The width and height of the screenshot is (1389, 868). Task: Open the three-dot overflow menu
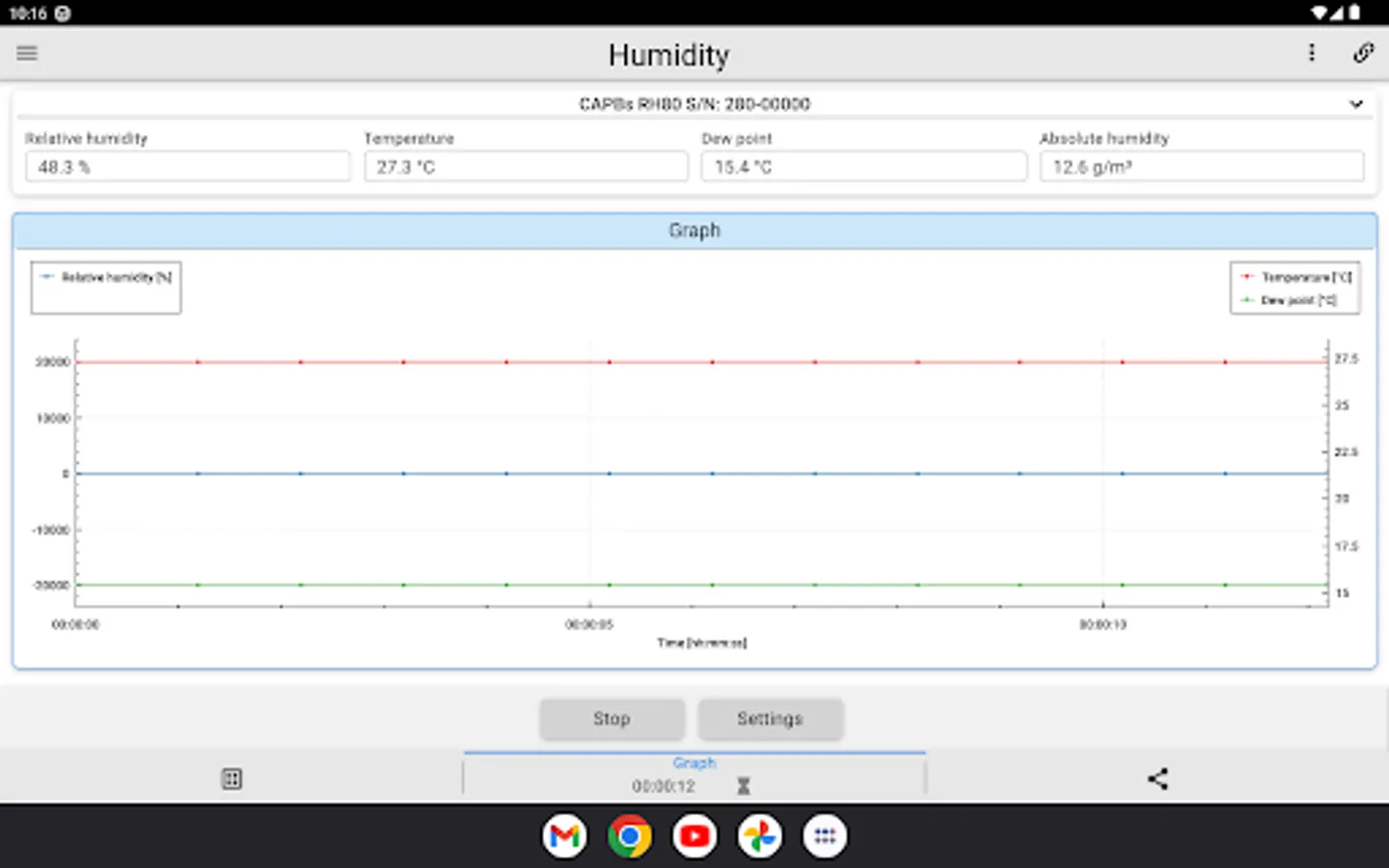[1312, 53]
